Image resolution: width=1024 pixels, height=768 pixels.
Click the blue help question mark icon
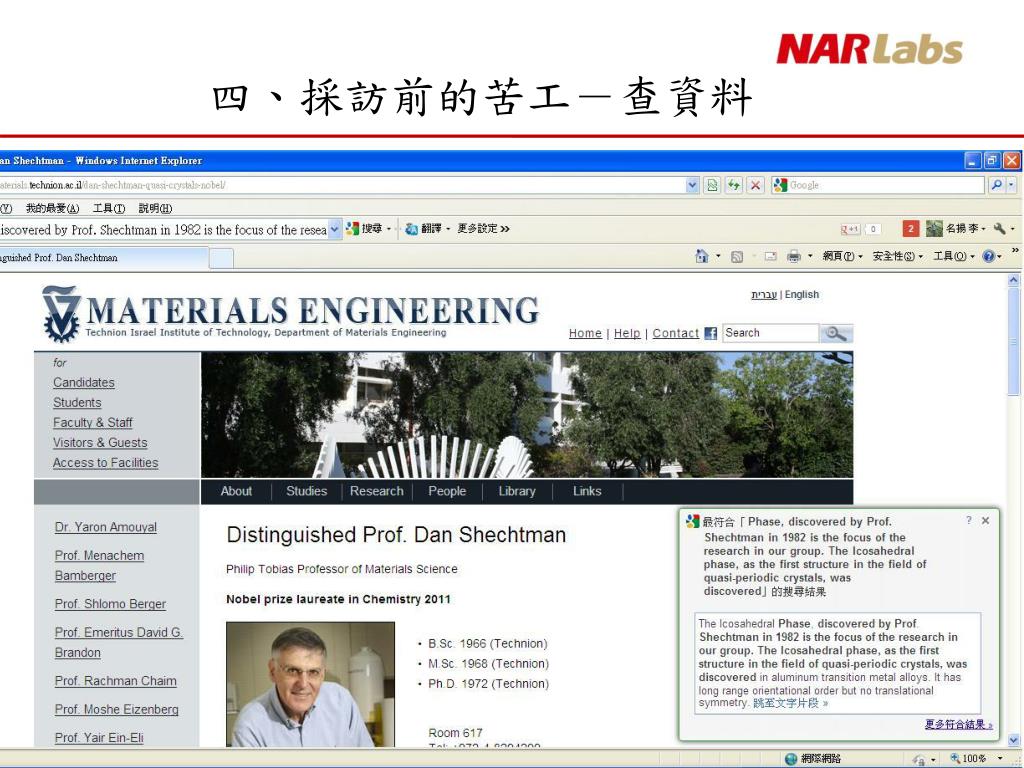tap(988, 257)
